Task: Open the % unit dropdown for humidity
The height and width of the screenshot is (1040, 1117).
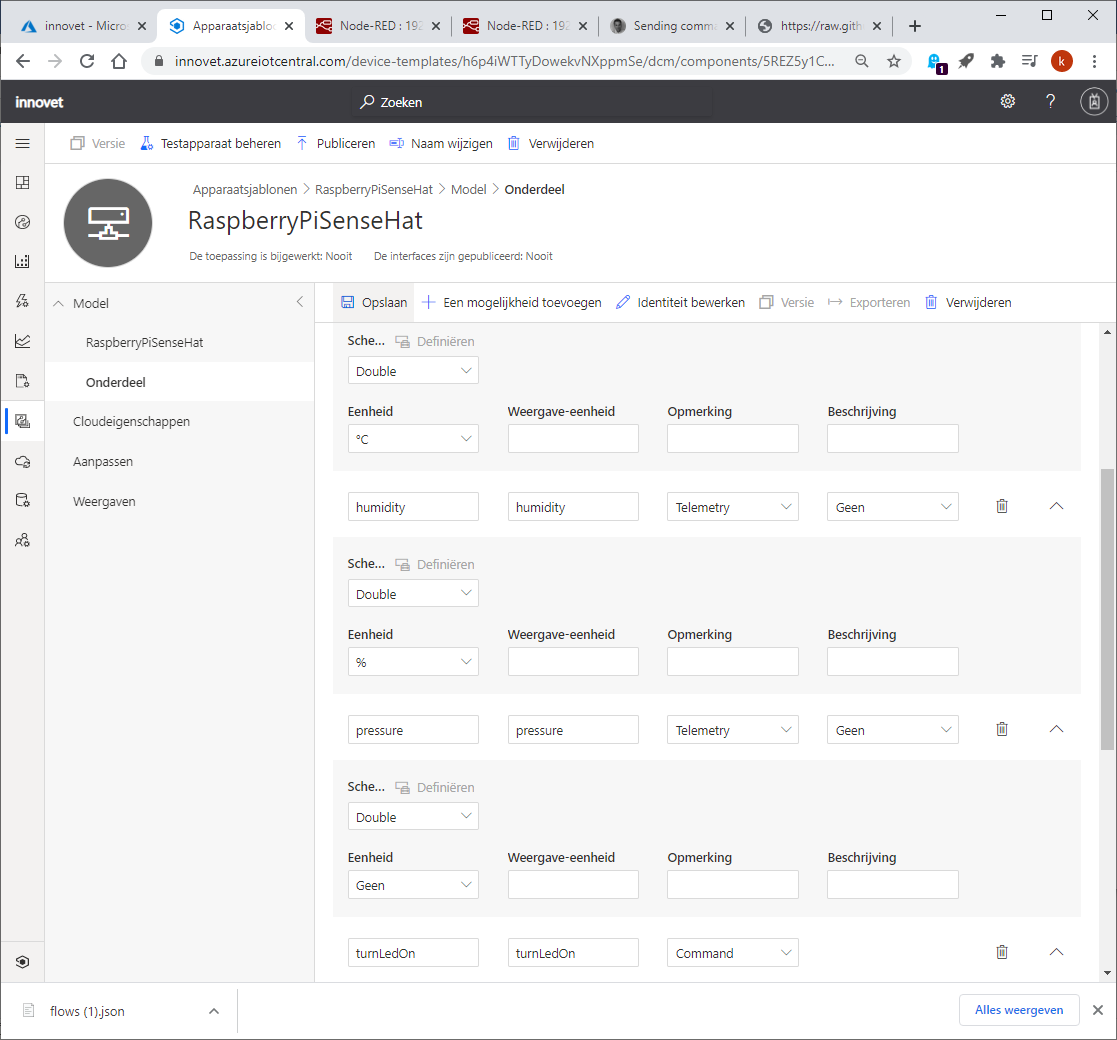Action: point(413,662)
